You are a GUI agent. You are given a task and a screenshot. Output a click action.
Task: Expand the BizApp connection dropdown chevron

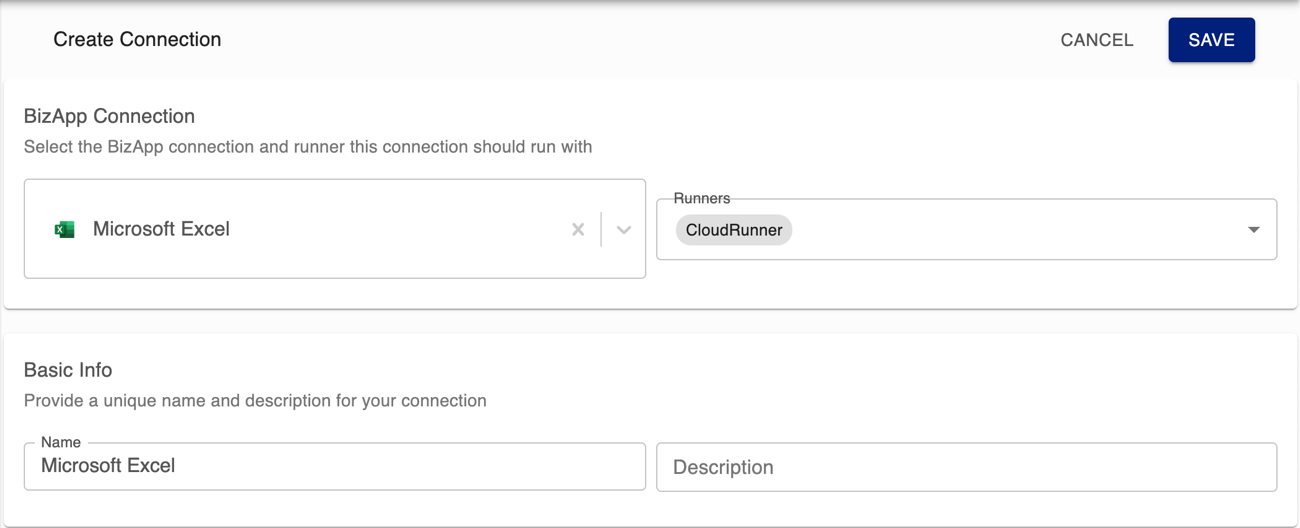(624, 230)
